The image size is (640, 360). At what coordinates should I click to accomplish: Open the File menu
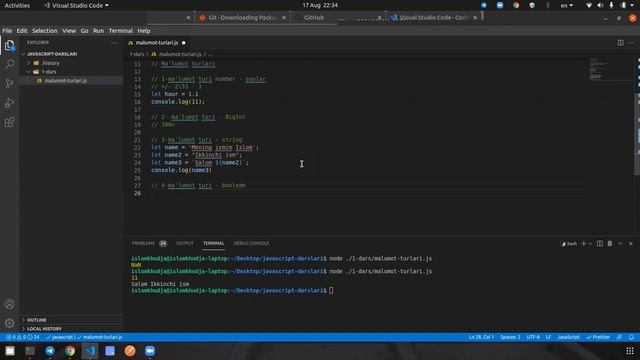7,31
